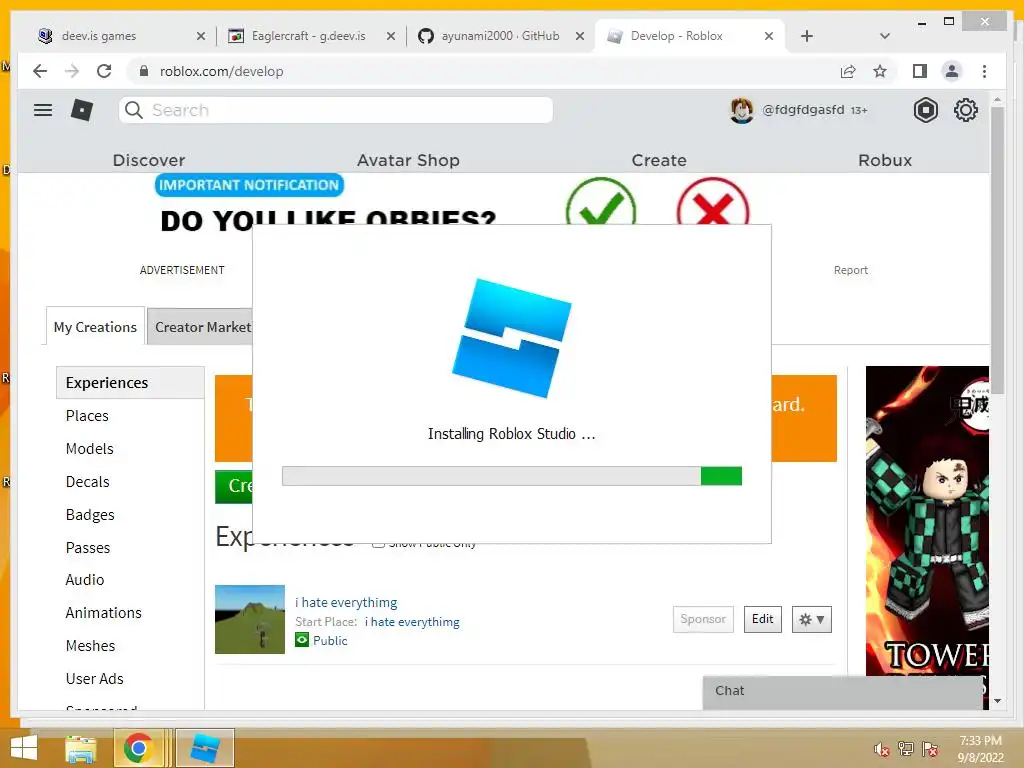
Task: Click the Edit button for i hate everythimg
Action: tap(762, 619)
